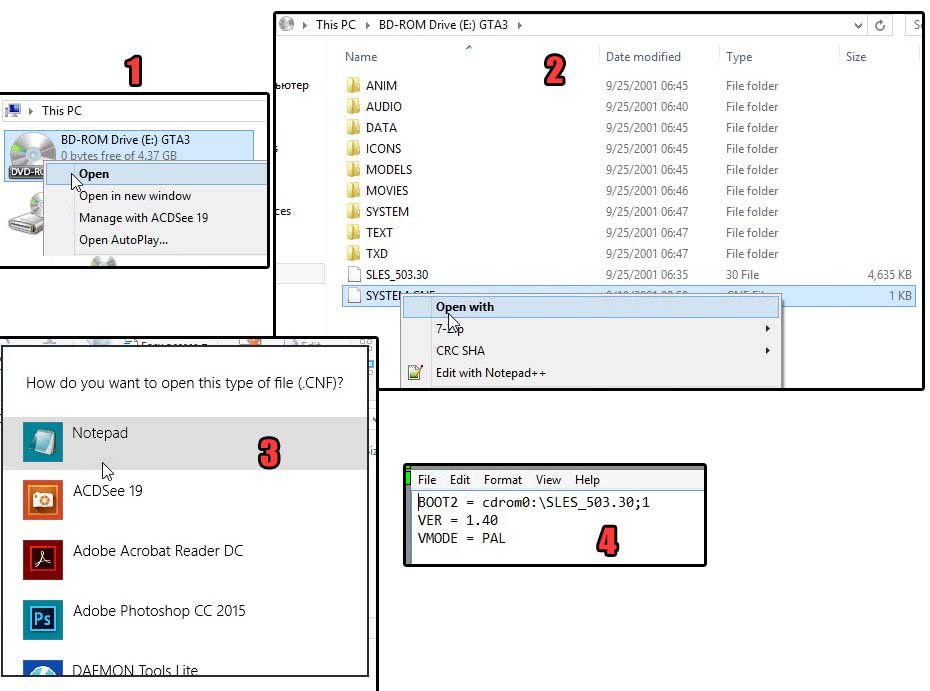Click the Notepad app icon
The height and width of the screenshot is (691, 930).
pos(43,442)
